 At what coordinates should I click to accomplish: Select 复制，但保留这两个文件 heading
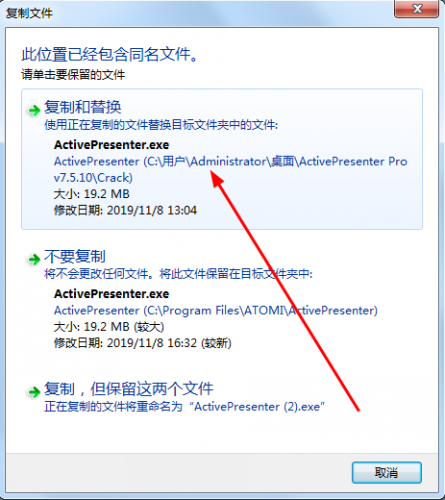(129, 389)
